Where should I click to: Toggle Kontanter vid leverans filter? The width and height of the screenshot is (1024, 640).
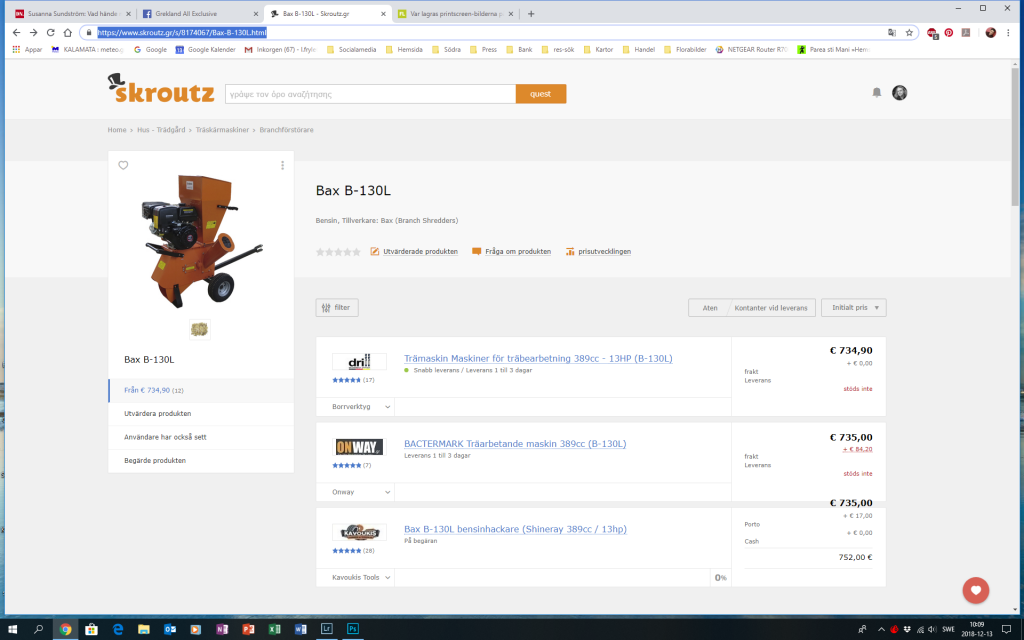pyautogui.click(x=771, y=308)
